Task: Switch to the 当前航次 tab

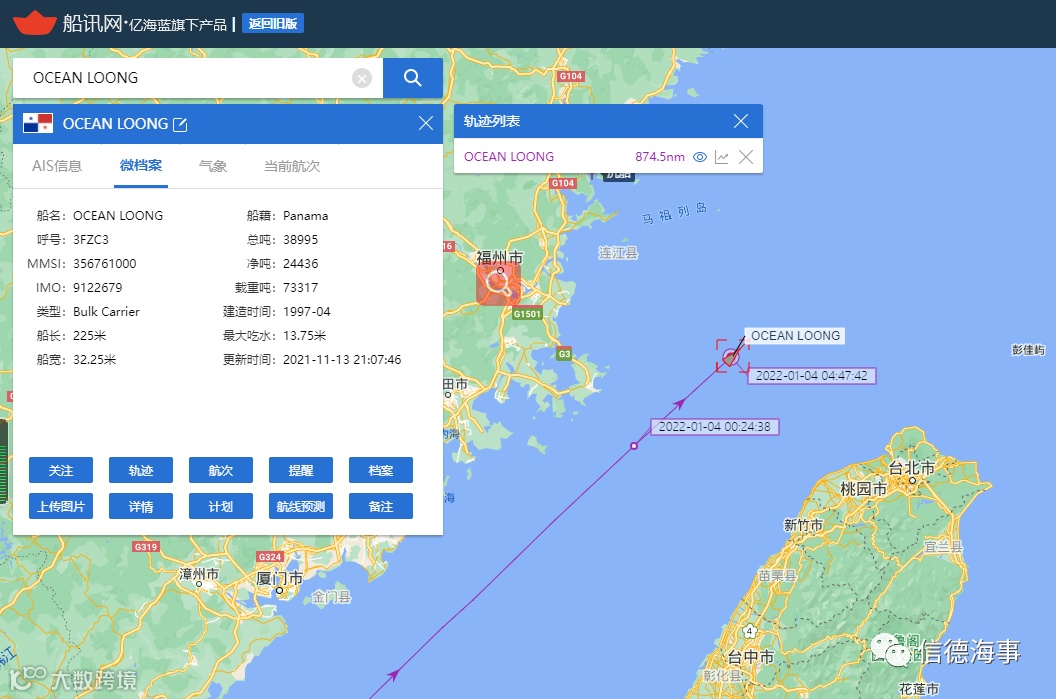Action: [292, 166]
